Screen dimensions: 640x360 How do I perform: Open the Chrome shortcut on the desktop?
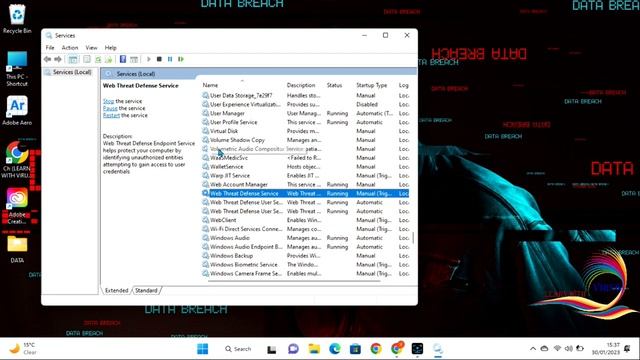click(17, 160)
